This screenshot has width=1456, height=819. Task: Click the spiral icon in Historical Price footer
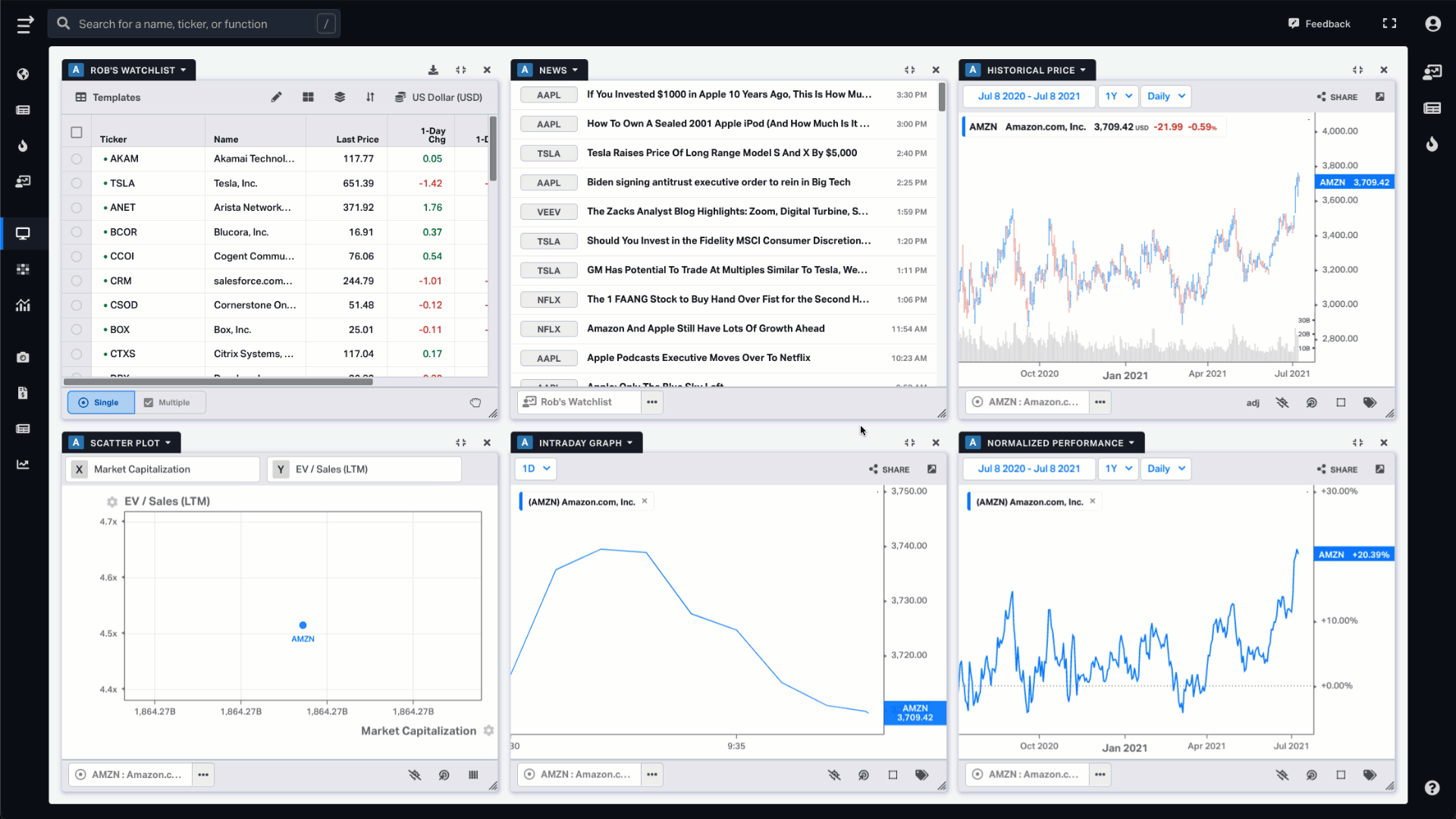(x=1311, y=403)
